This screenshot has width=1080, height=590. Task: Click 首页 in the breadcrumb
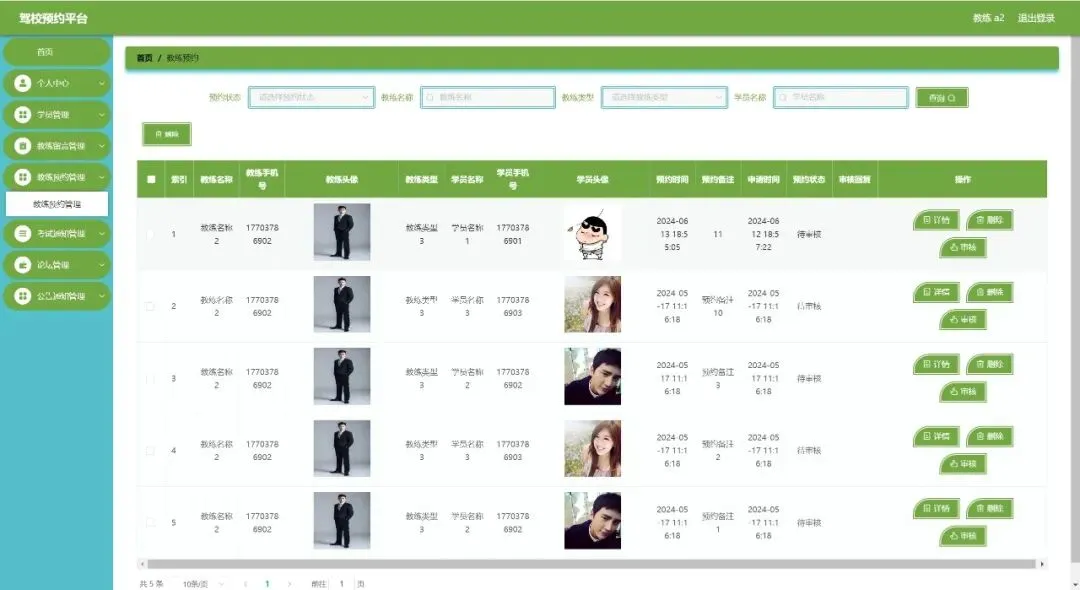tap(145, 59)
